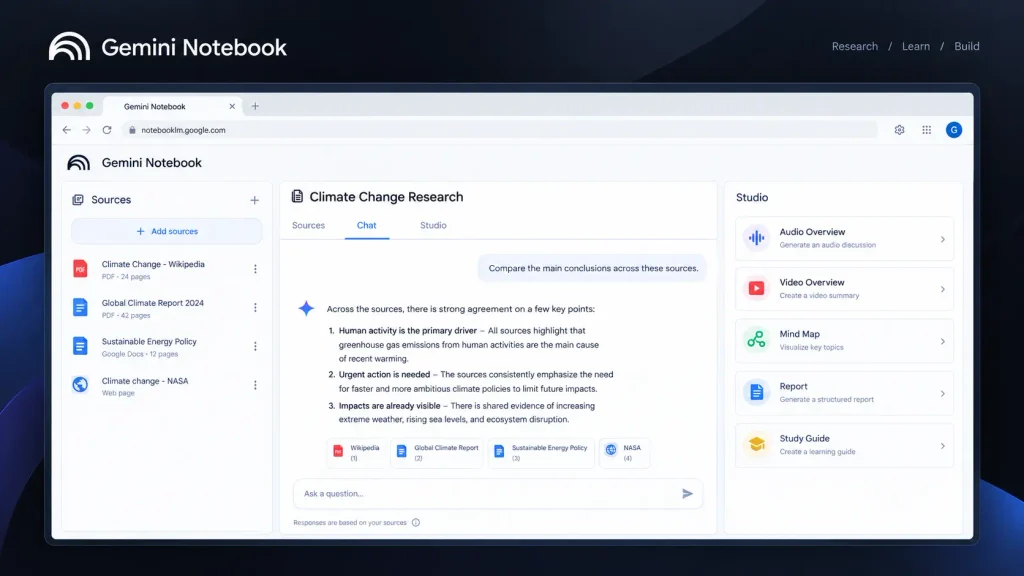
Task: Open the Wikipedia (1) citation chip
Action: coord(357,453)
